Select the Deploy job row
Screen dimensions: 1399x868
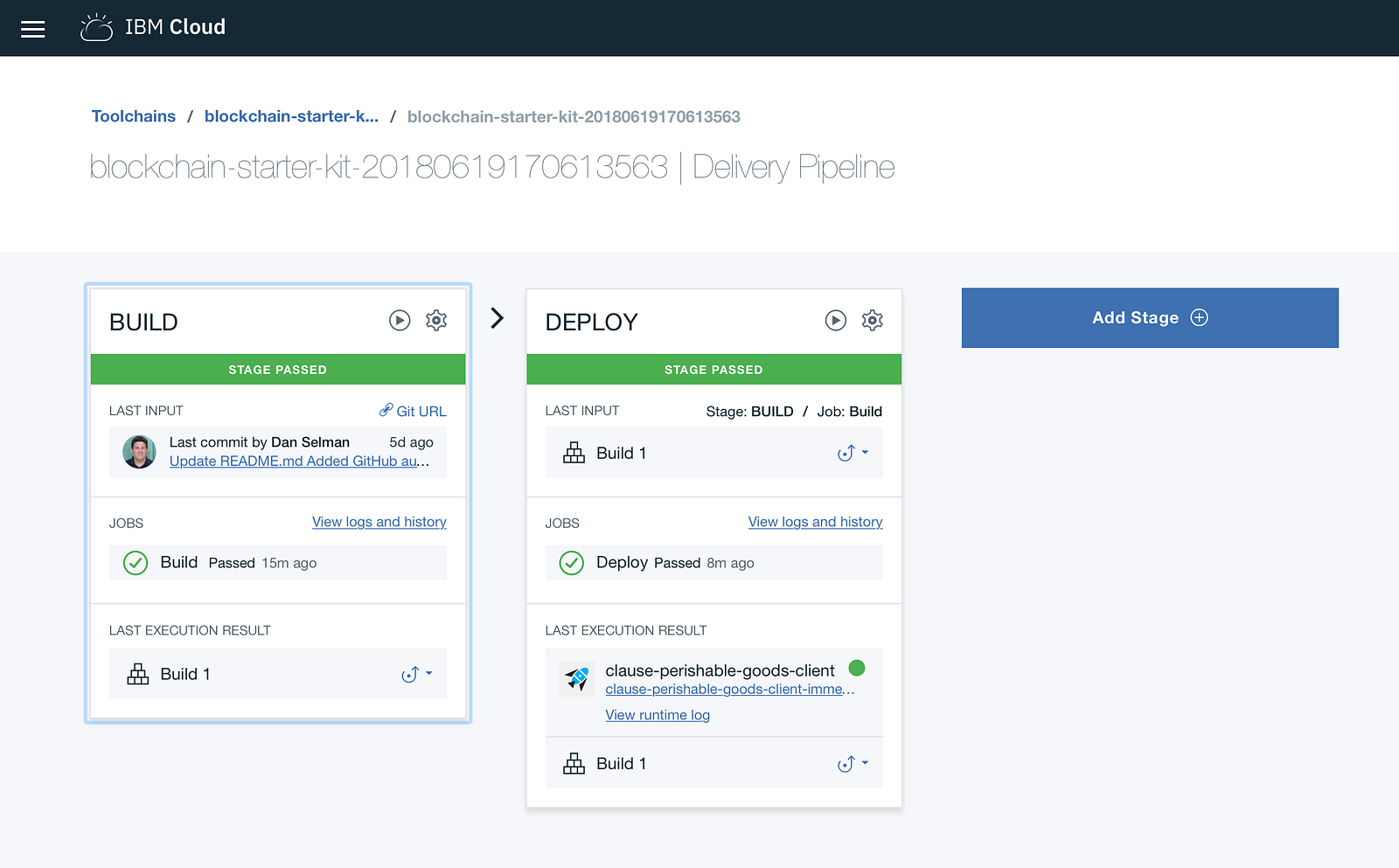click(714, 563)
